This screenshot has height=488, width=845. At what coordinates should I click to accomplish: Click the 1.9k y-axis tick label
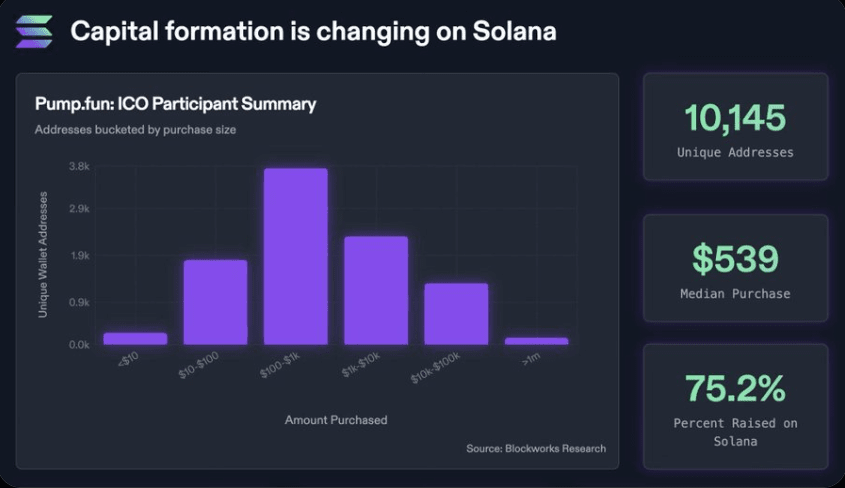(79, 255)
